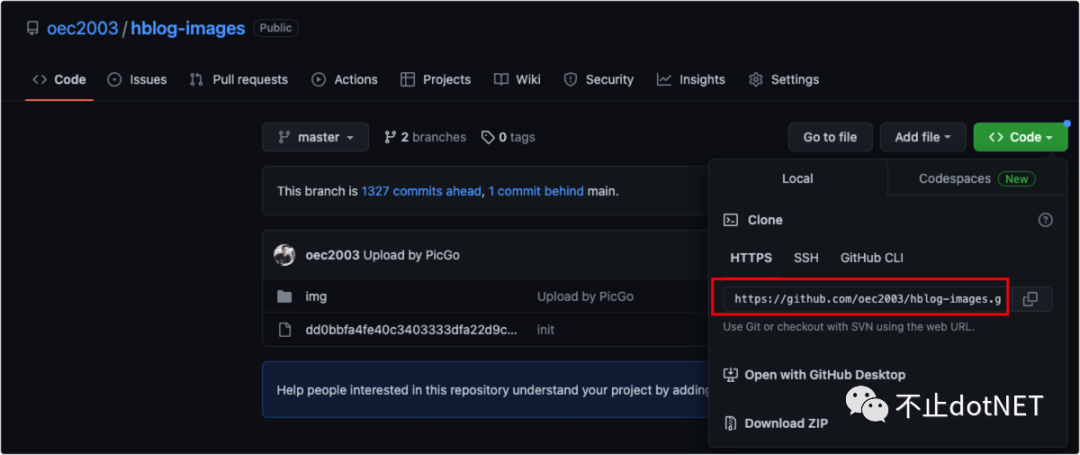
Task: Click the oec2003 avatar thumbnail
Action: point(284,255)
